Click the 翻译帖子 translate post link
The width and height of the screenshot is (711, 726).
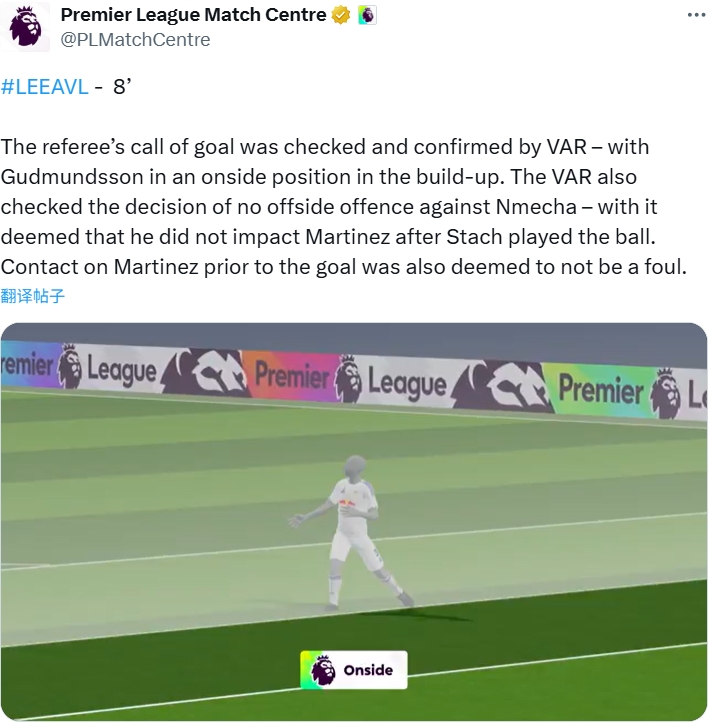32,295
